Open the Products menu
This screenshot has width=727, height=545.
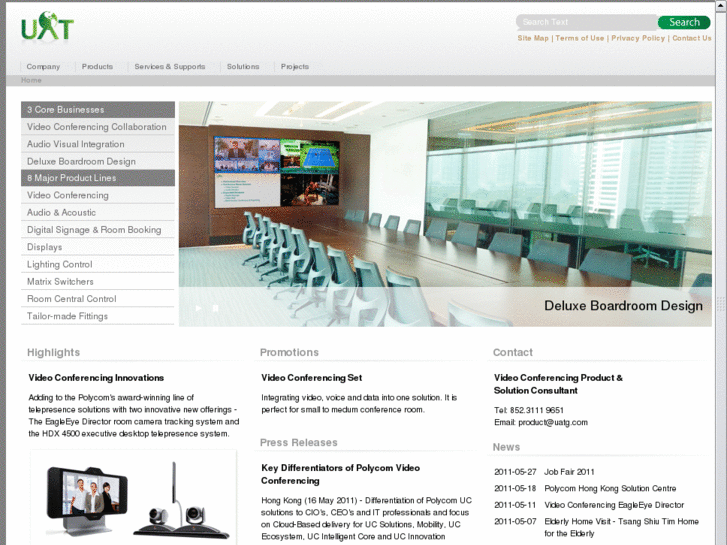coord(97,66)
